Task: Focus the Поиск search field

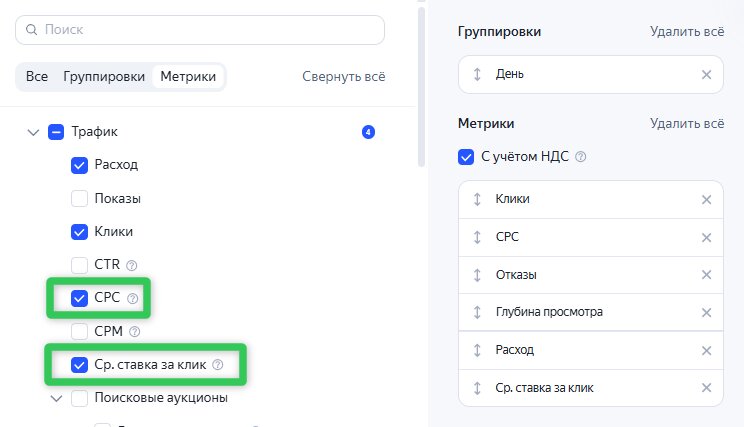Action: point(200,30)
